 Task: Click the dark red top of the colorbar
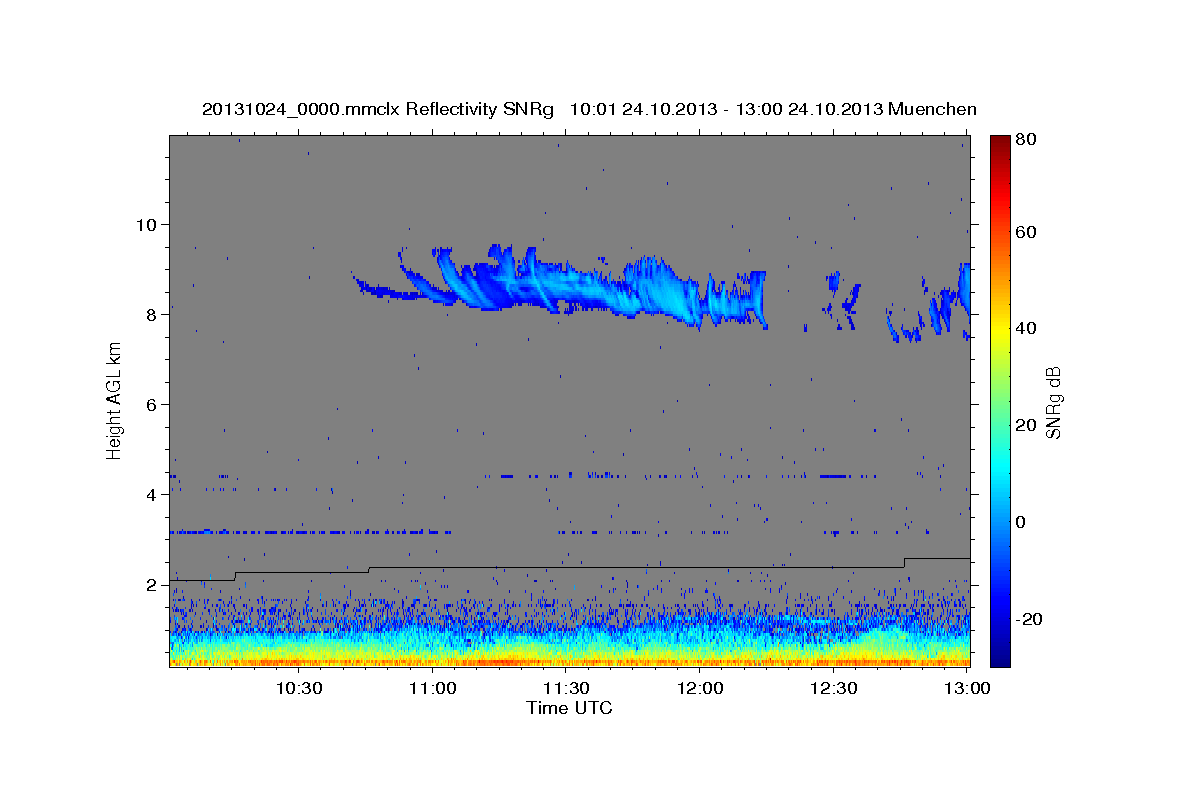[1000, 142]
